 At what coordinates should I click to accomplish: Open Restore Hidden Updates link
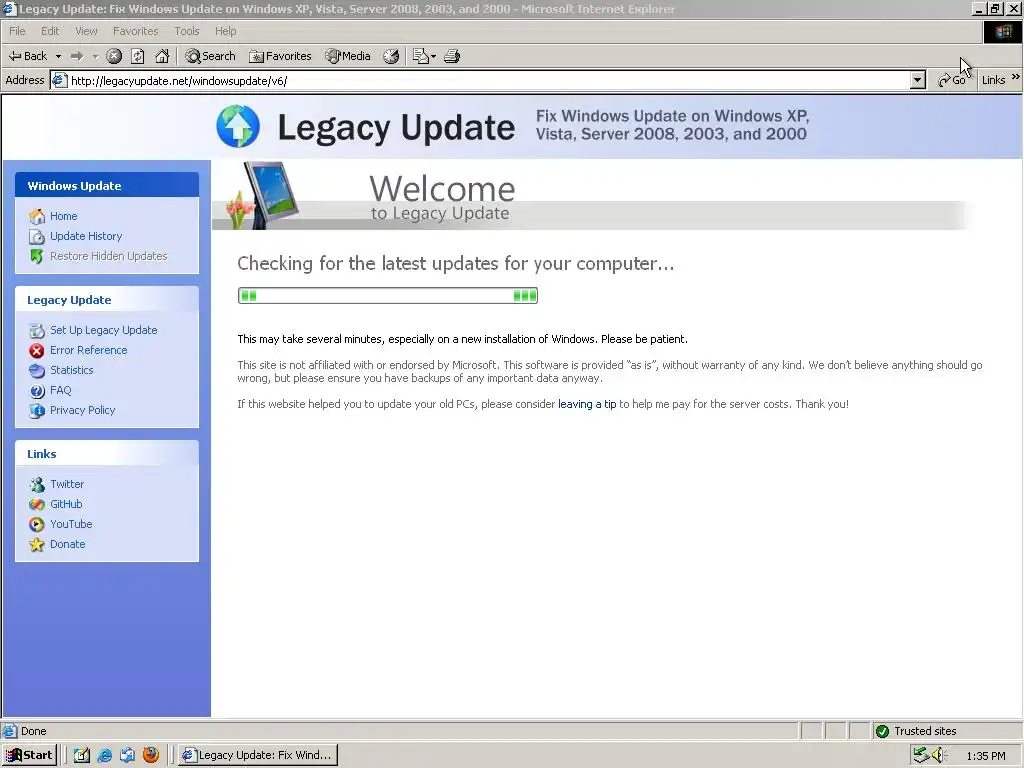108,256
